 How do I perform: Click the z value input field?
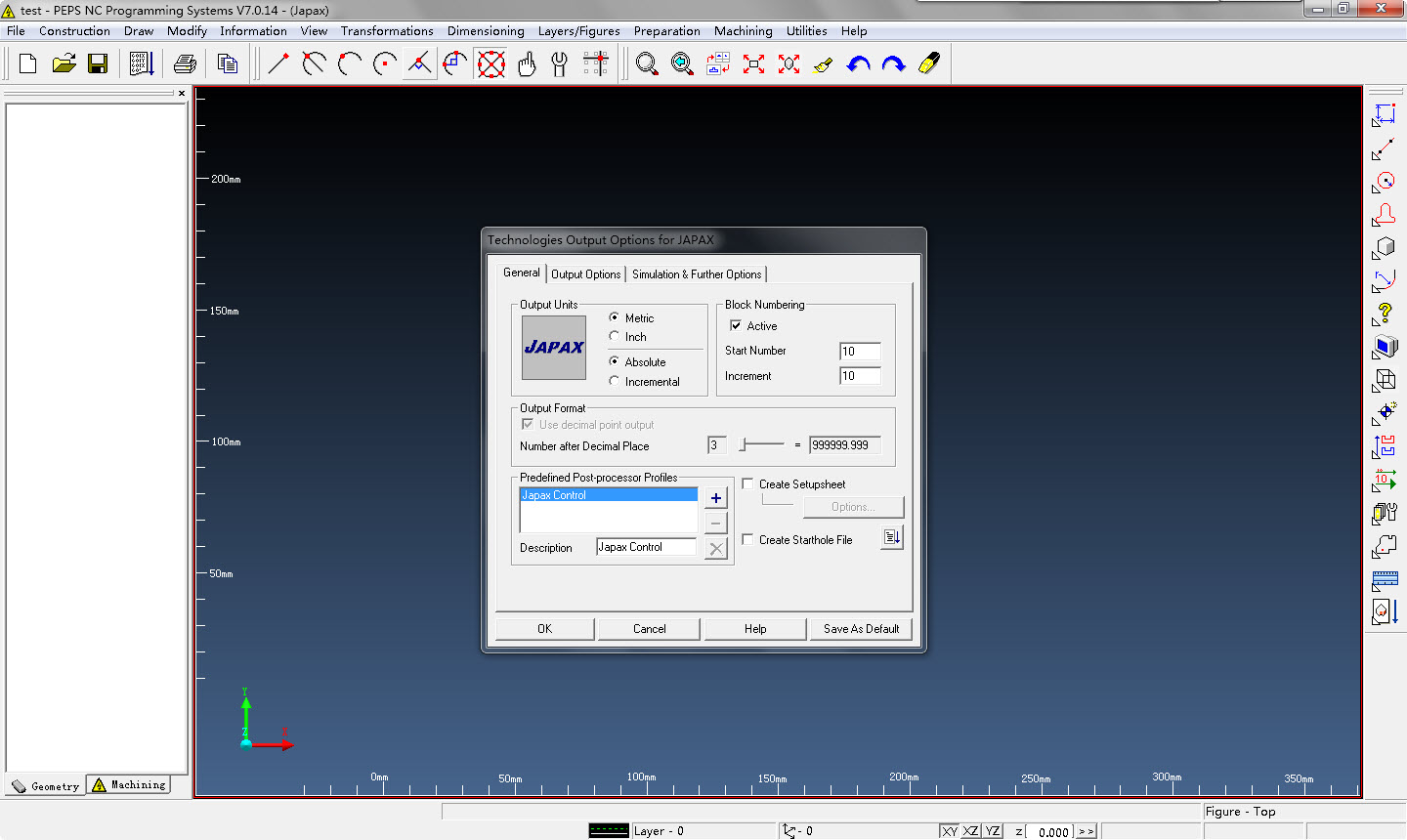(x=1049, y=831)
